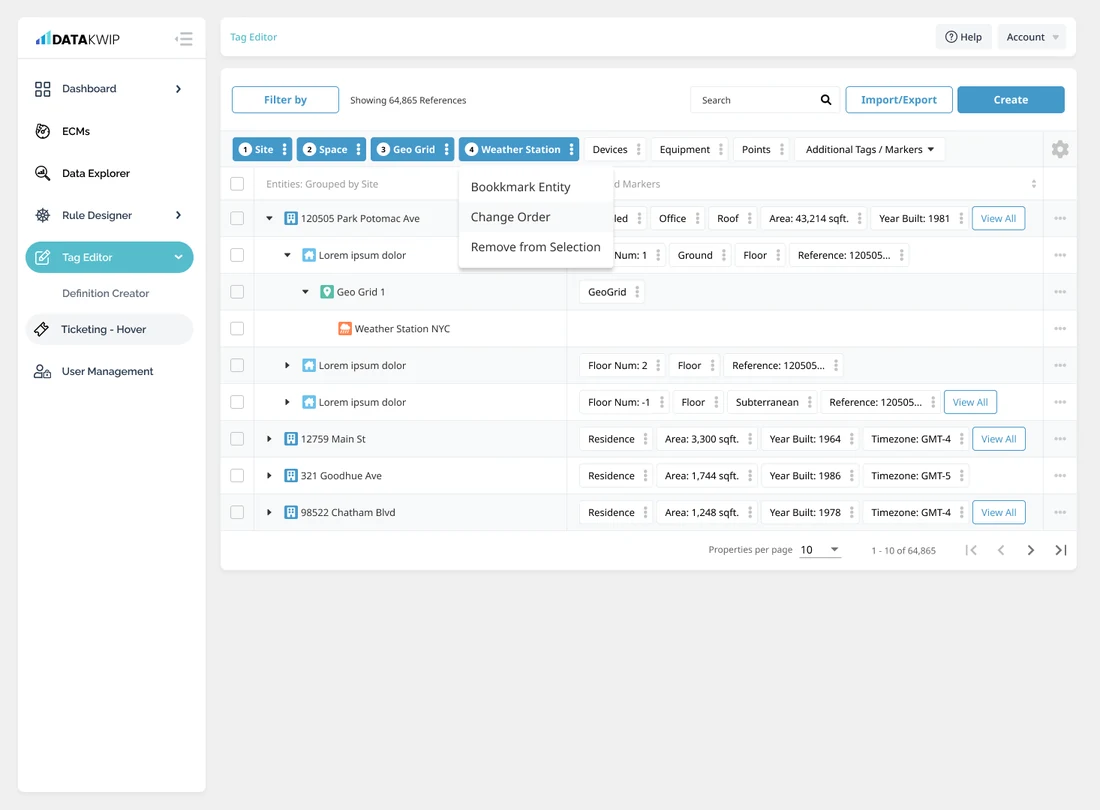This screenshot has height=810, width=1100.
Task: Open the Geo Grid tag kebab menu
Action: point(446,149)
